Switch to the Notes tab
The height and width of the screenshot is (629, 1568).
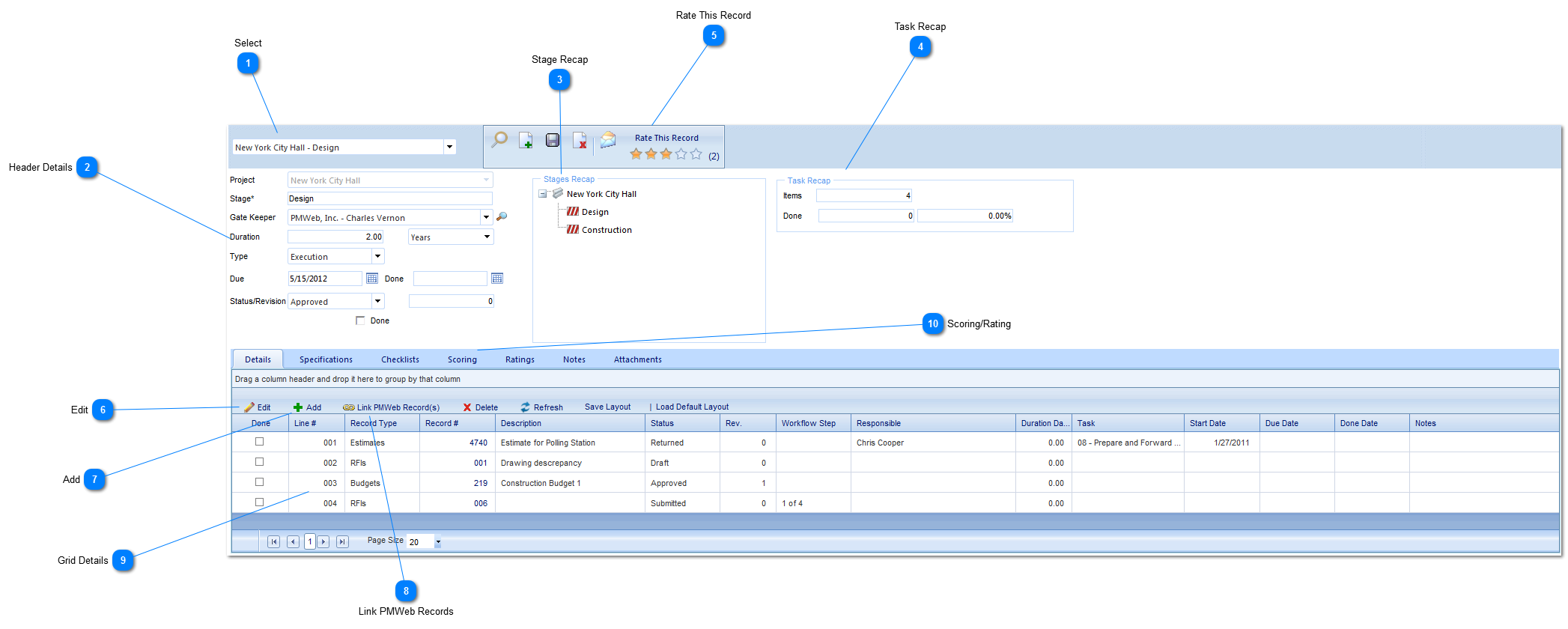pos(574,359)
